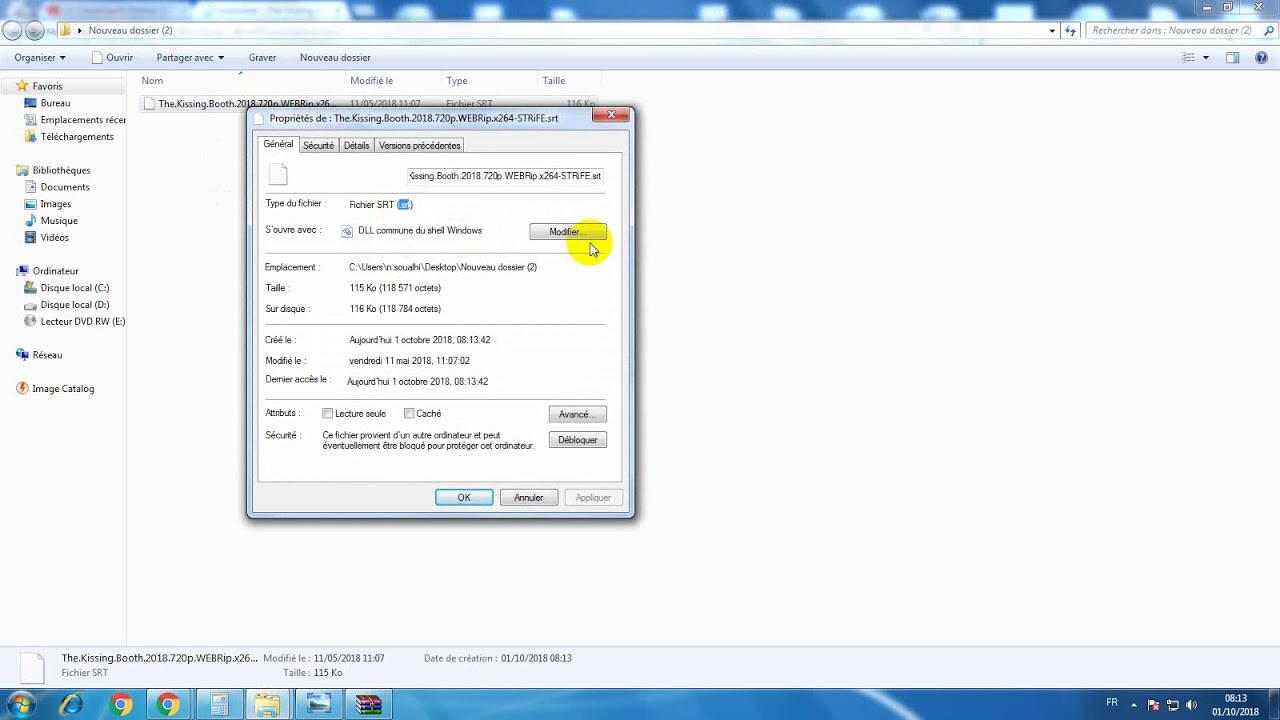Click the refresh button beside address bar
Screen dimensions: 1280x720
click(x=1071, y=31)
